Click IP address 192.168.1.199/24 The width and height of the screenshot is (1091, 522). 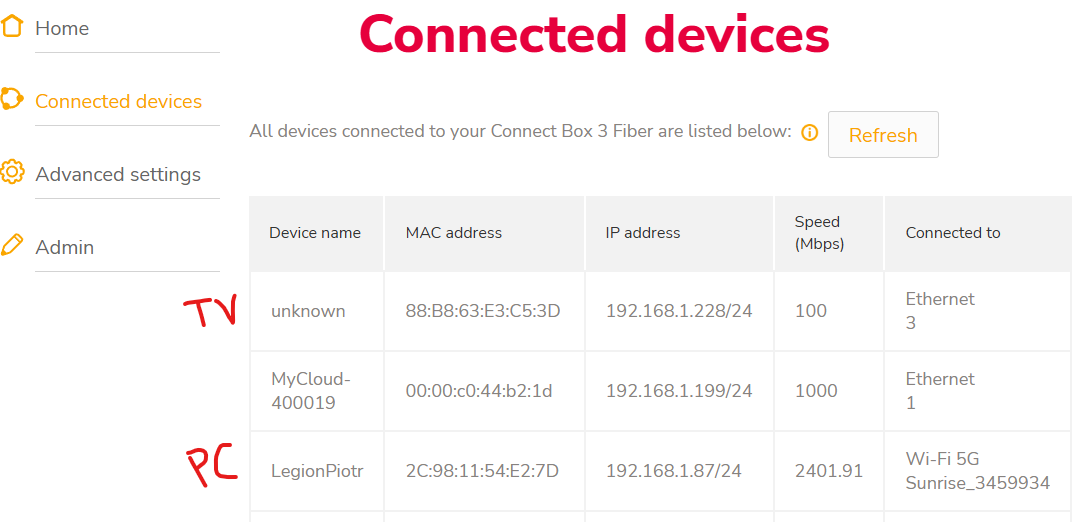[x=679, y=391]
